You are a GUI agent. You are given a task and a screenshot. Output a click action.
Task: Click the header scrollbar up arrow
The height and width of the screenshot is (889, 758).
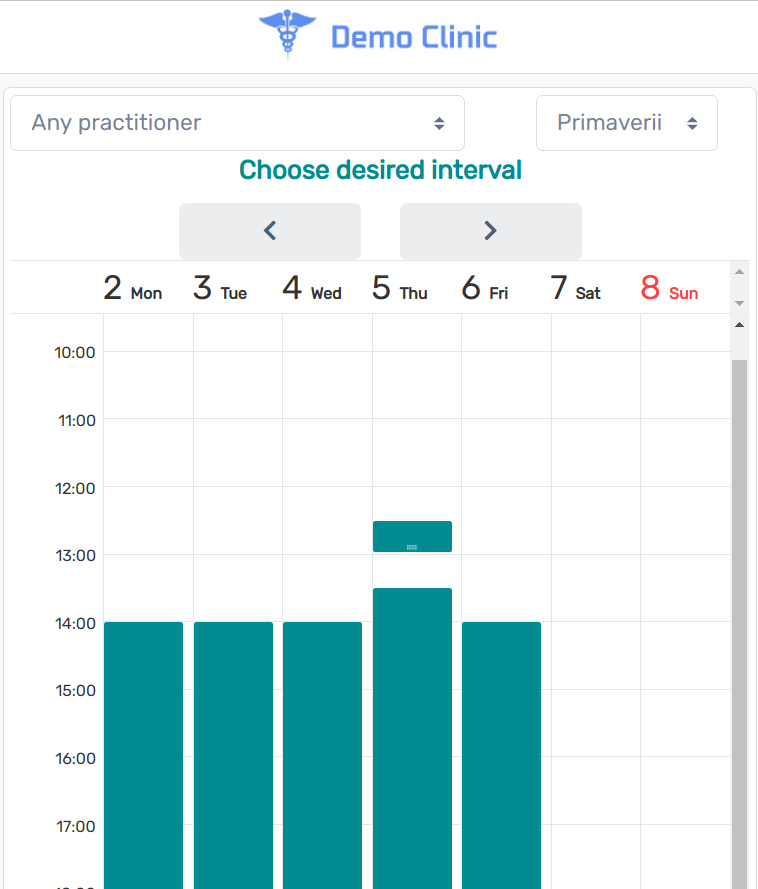740,271
